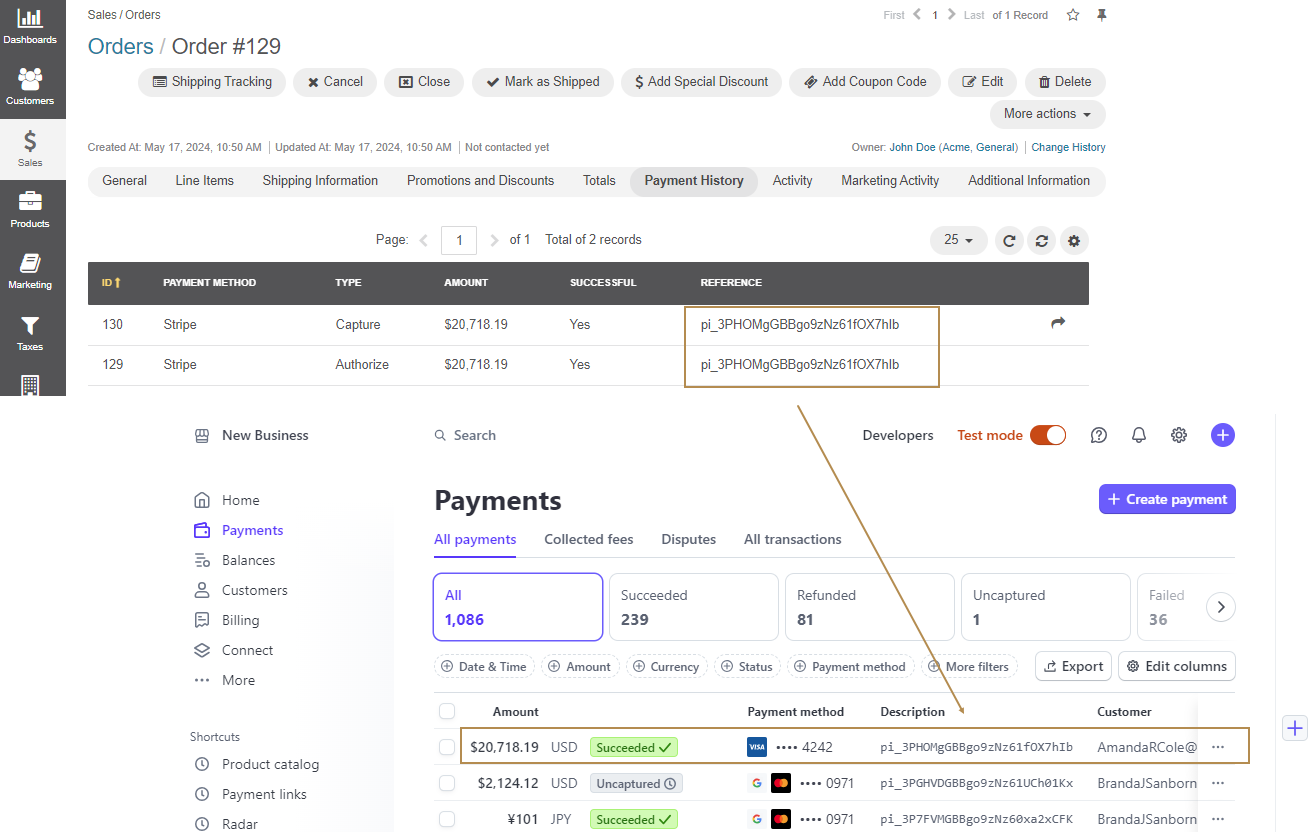Click the Mark as Shipped button
This screenshot has height=832, width=1310.
(542, 82)
